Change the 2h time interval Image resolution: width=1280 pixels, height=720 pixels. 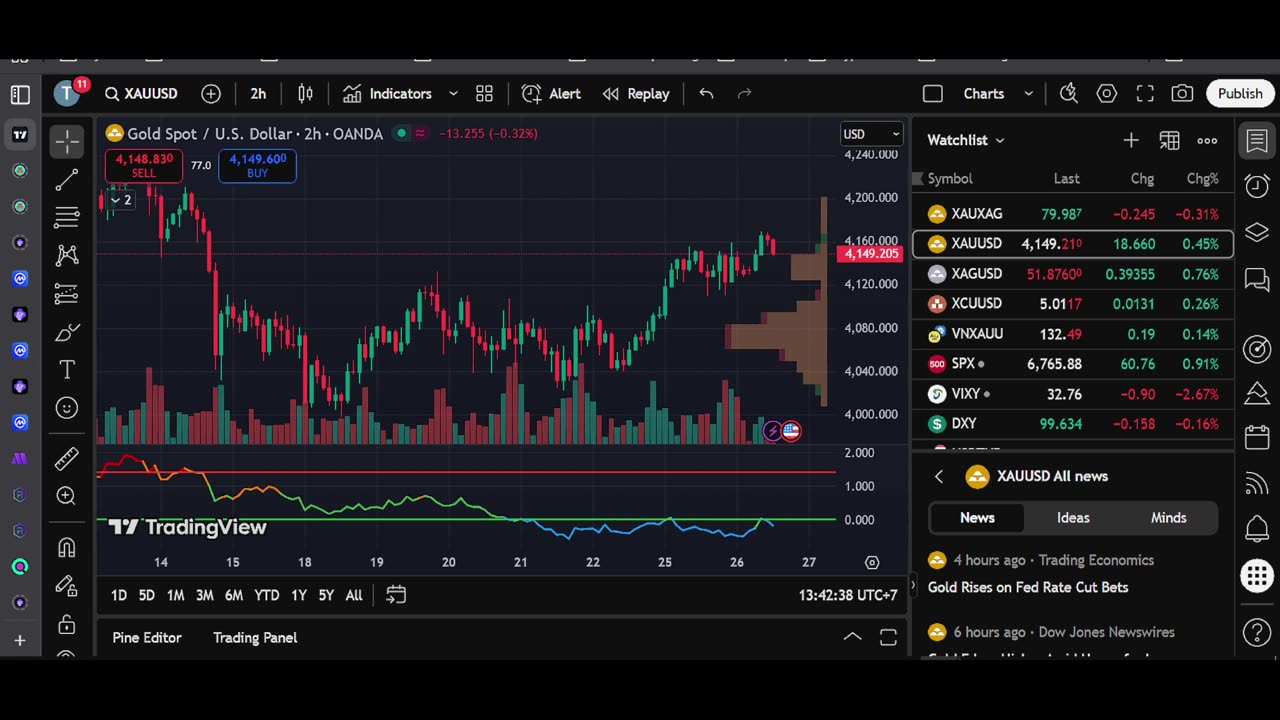coord(258,94)
